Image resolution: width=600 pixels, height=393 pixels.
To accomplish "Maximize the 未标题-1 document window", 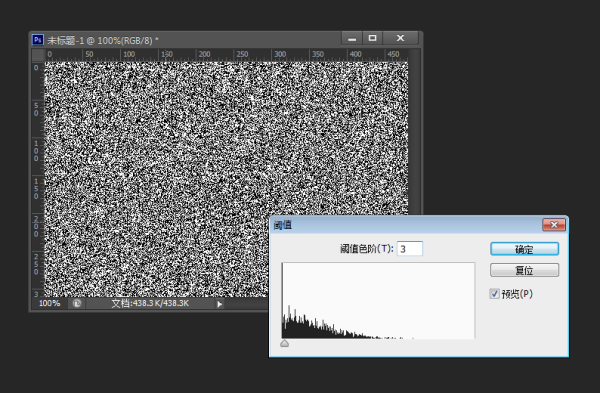I will (372, 38).
